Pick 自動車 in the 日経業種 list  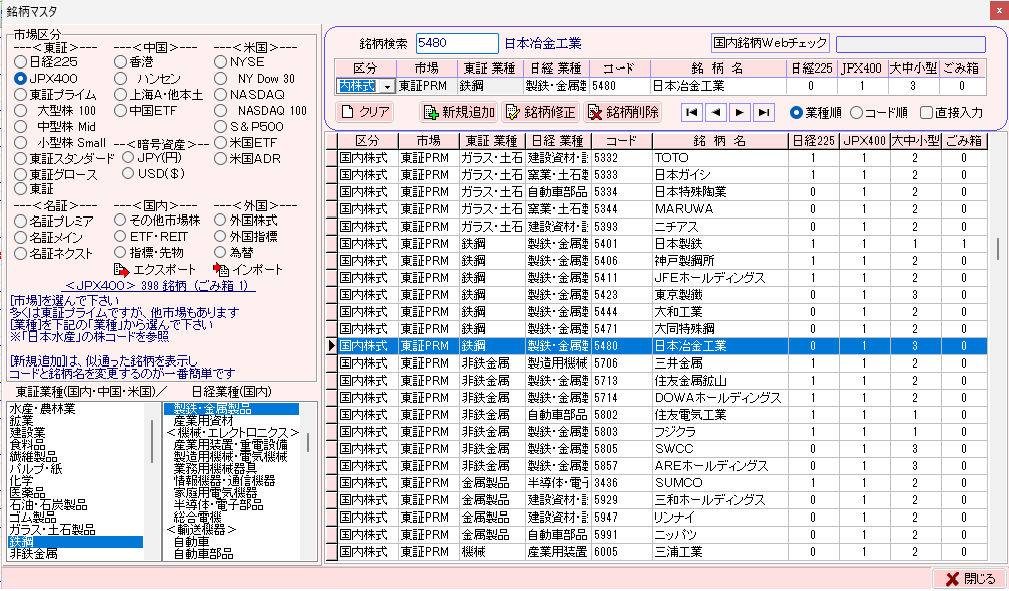point(191,541)
